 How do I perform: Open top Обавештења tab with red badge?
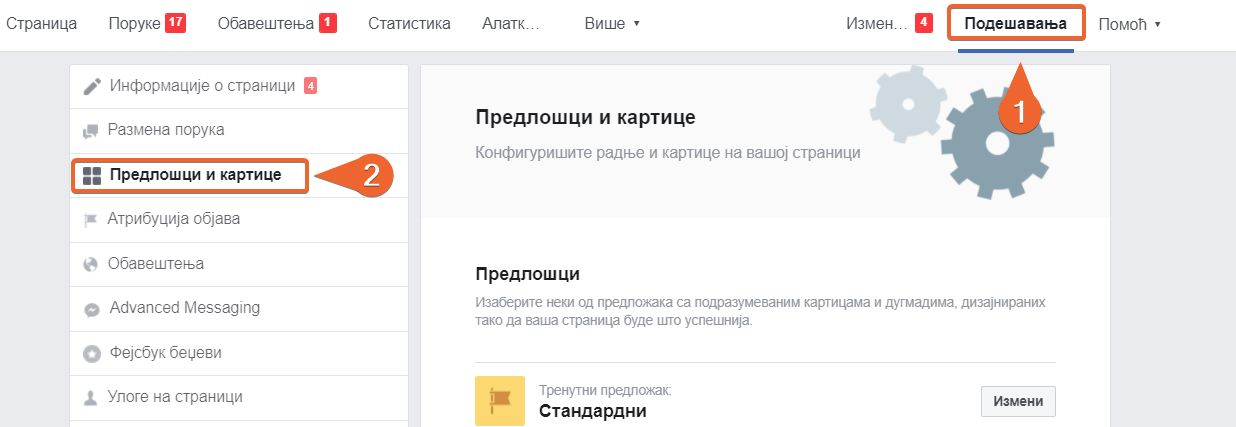coord(276,23)
